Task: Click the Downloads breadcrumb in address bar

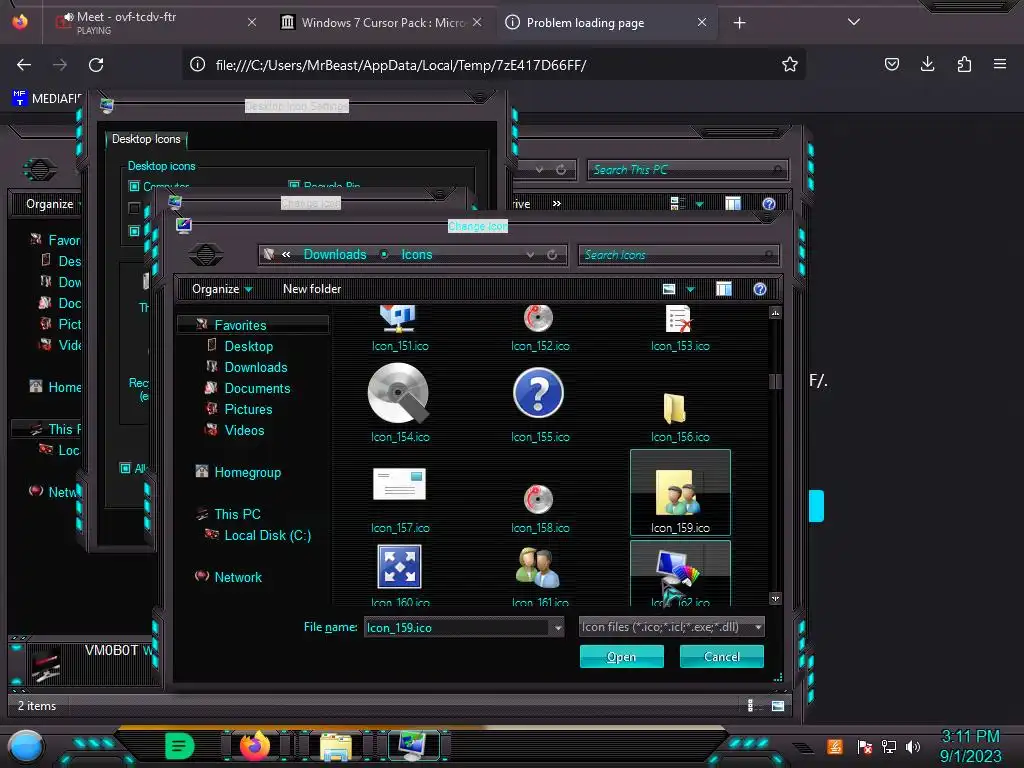Action: point(334,255)
